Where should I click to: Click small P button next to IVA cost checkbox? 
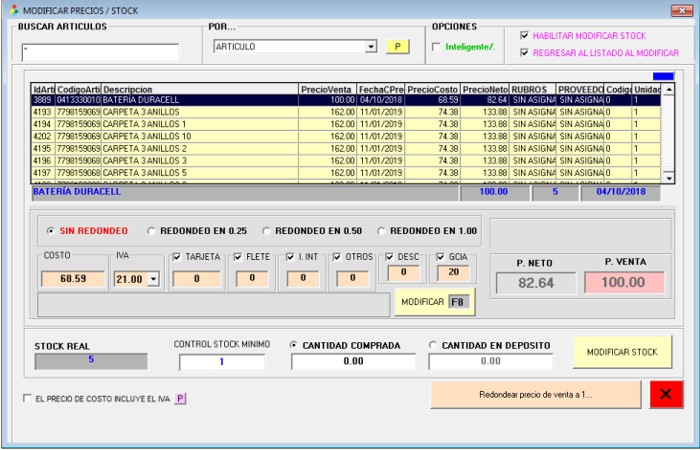point(181,398)
